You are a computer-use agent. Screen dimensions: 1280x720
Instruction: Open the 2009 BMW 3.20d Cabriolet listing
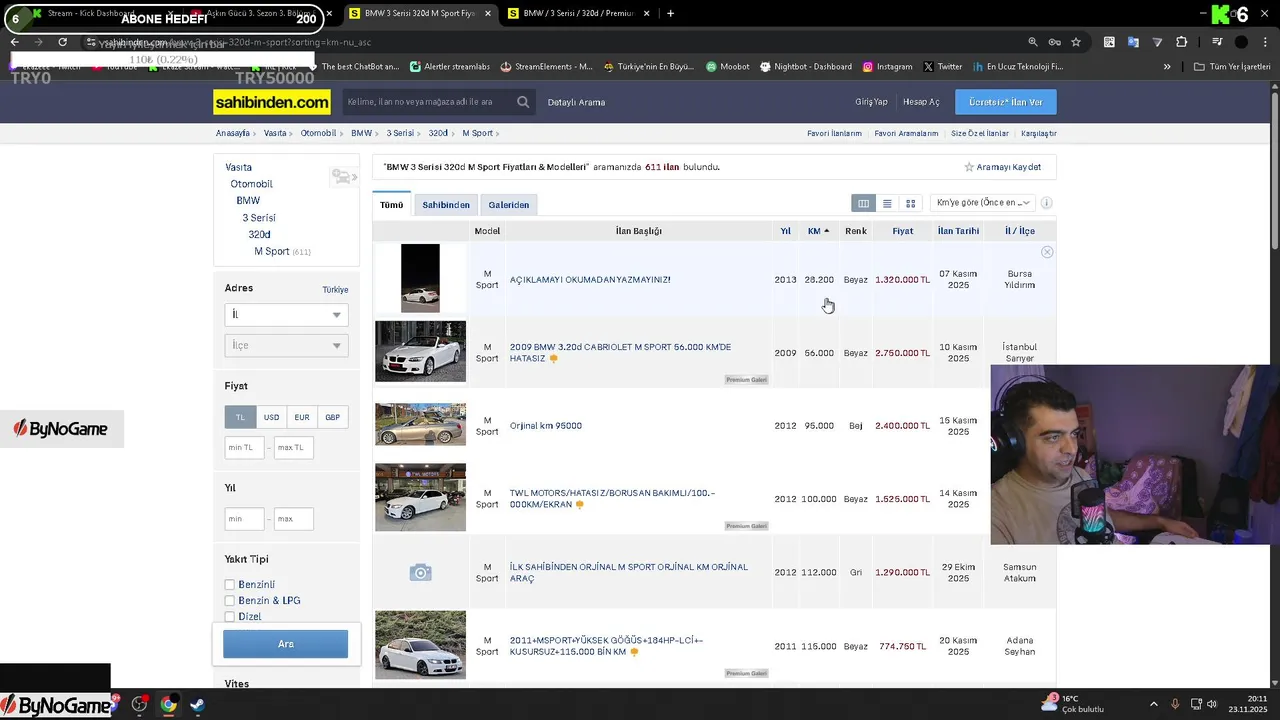point(620,352)
